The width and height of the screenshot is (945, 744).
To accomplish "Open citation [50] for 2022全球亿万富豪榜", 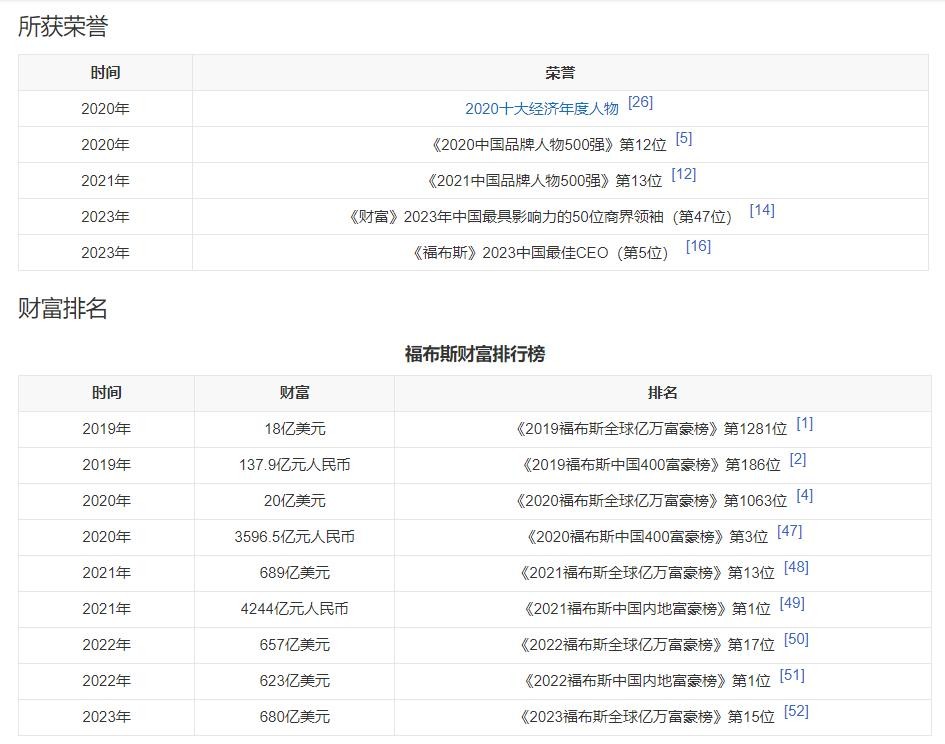I will (796, 640).
